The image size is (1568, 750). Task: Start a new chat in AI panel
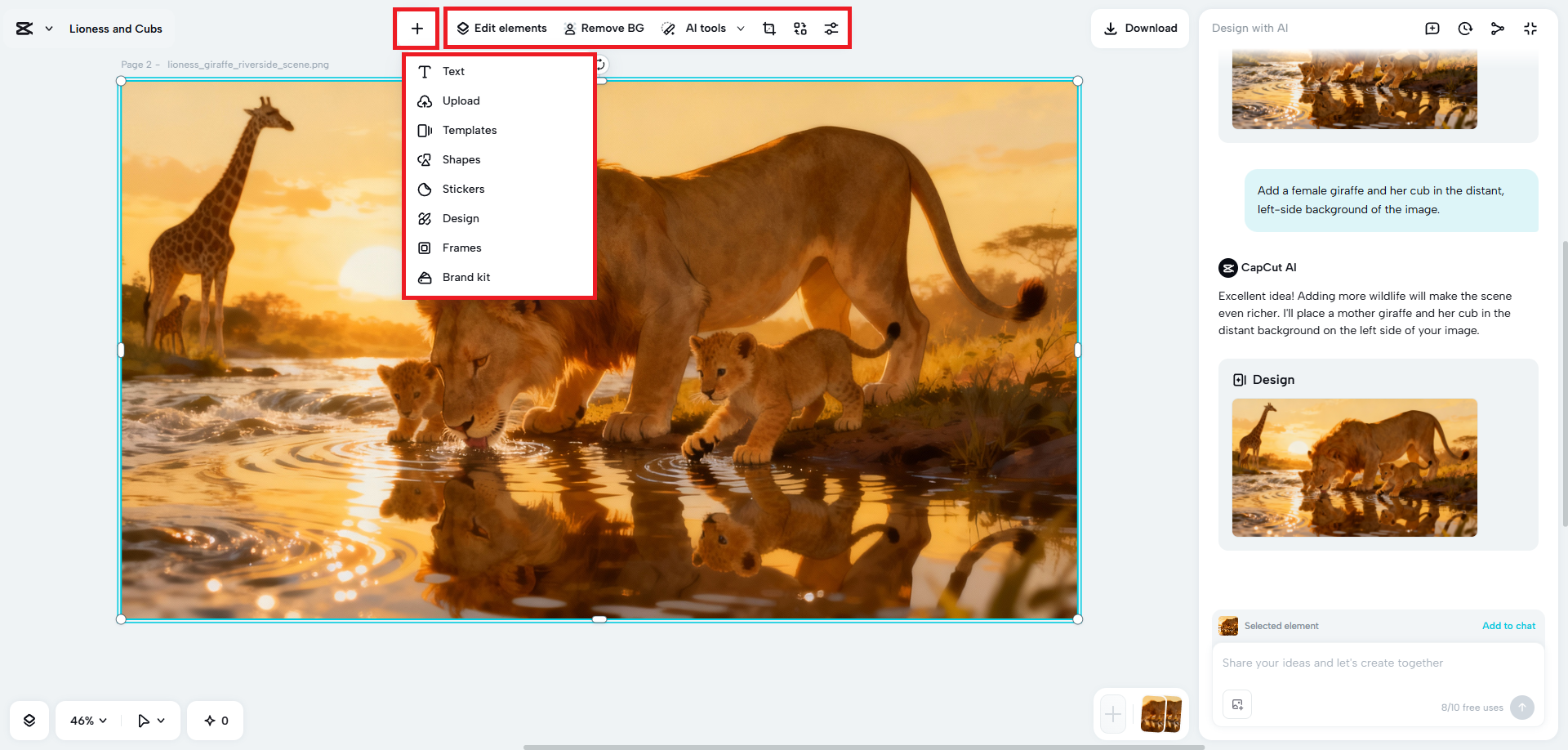pyautogui.click(x=1432, y=29)
